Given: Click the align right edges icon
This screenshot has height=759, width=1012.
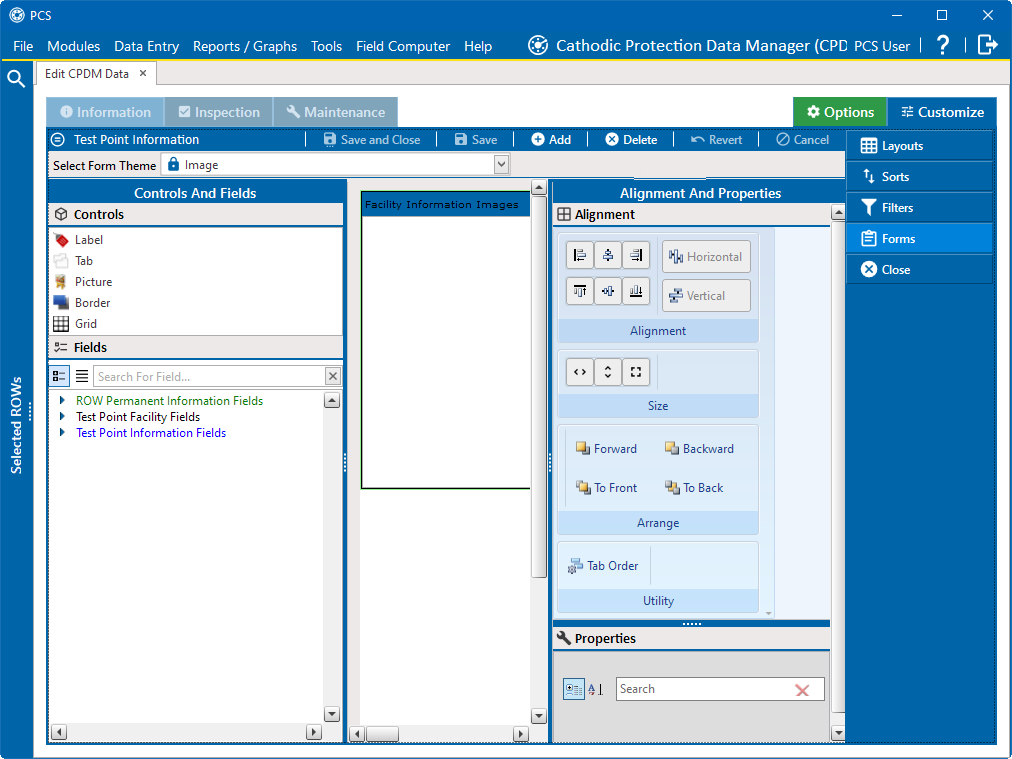Looking at the screenshot, I should point(636,256).
